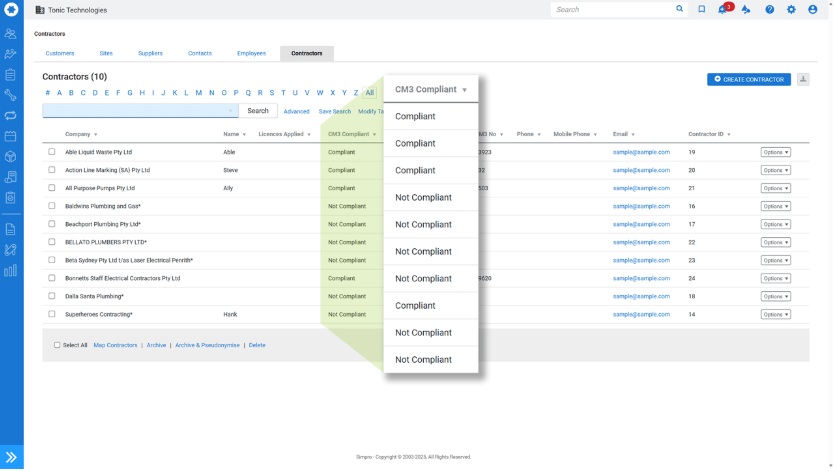Expand the sidebar with double-arrow icon
The width and height of the screenshot is (835, 471).
11,457
